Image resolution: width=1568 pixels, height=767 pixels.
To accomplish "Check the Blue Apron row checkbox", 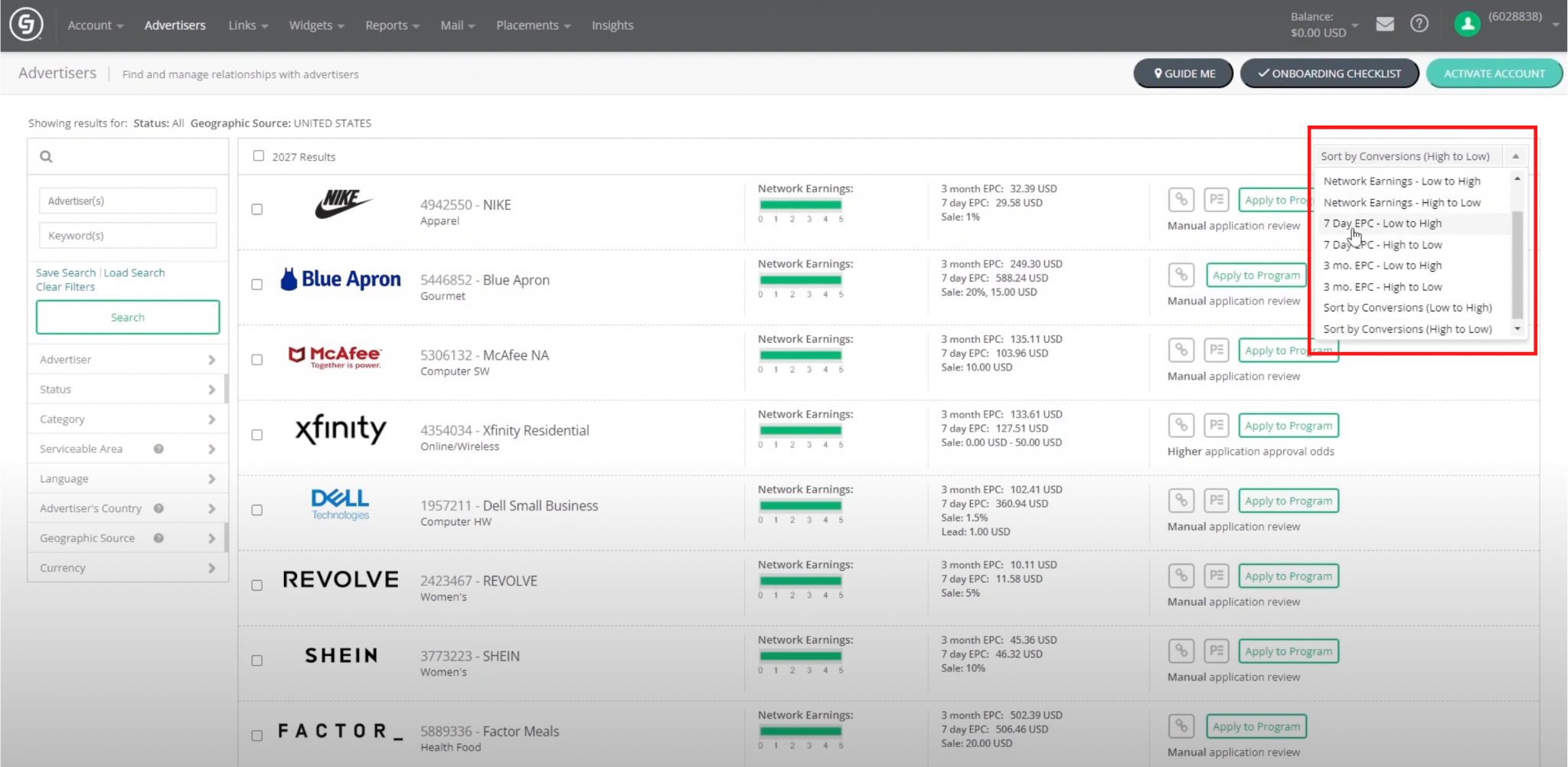I will pos(257,284).
